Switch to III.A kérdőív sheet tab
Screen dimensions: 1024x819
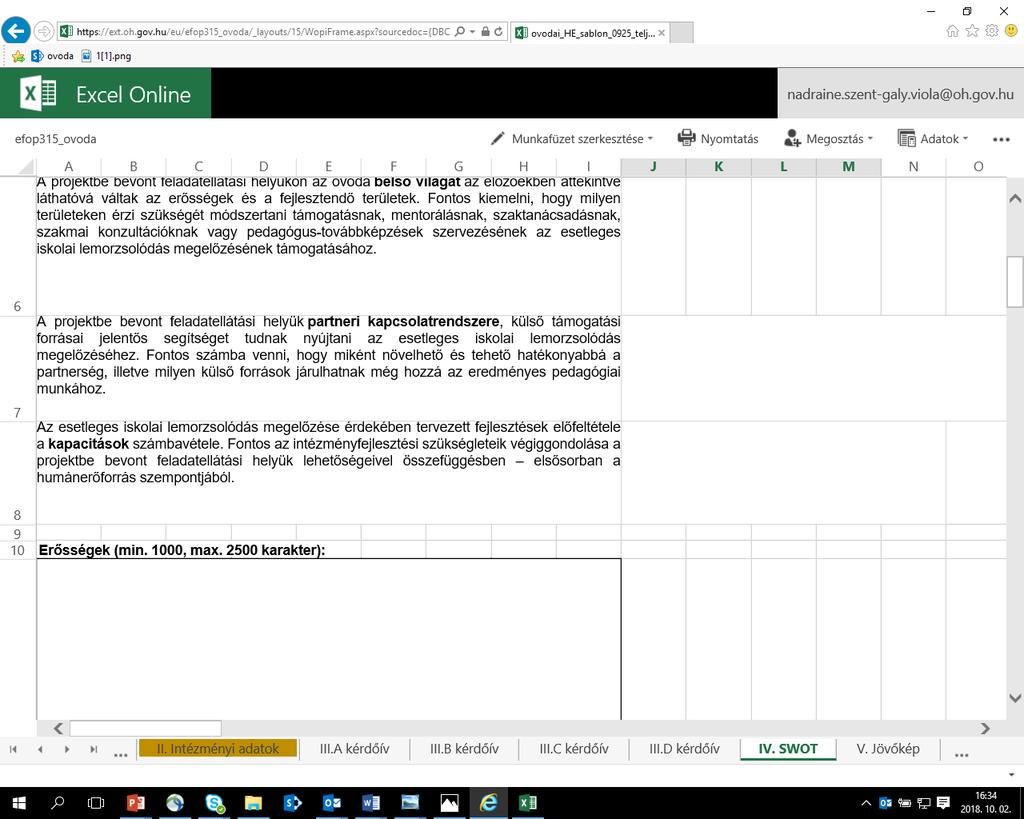355,749
